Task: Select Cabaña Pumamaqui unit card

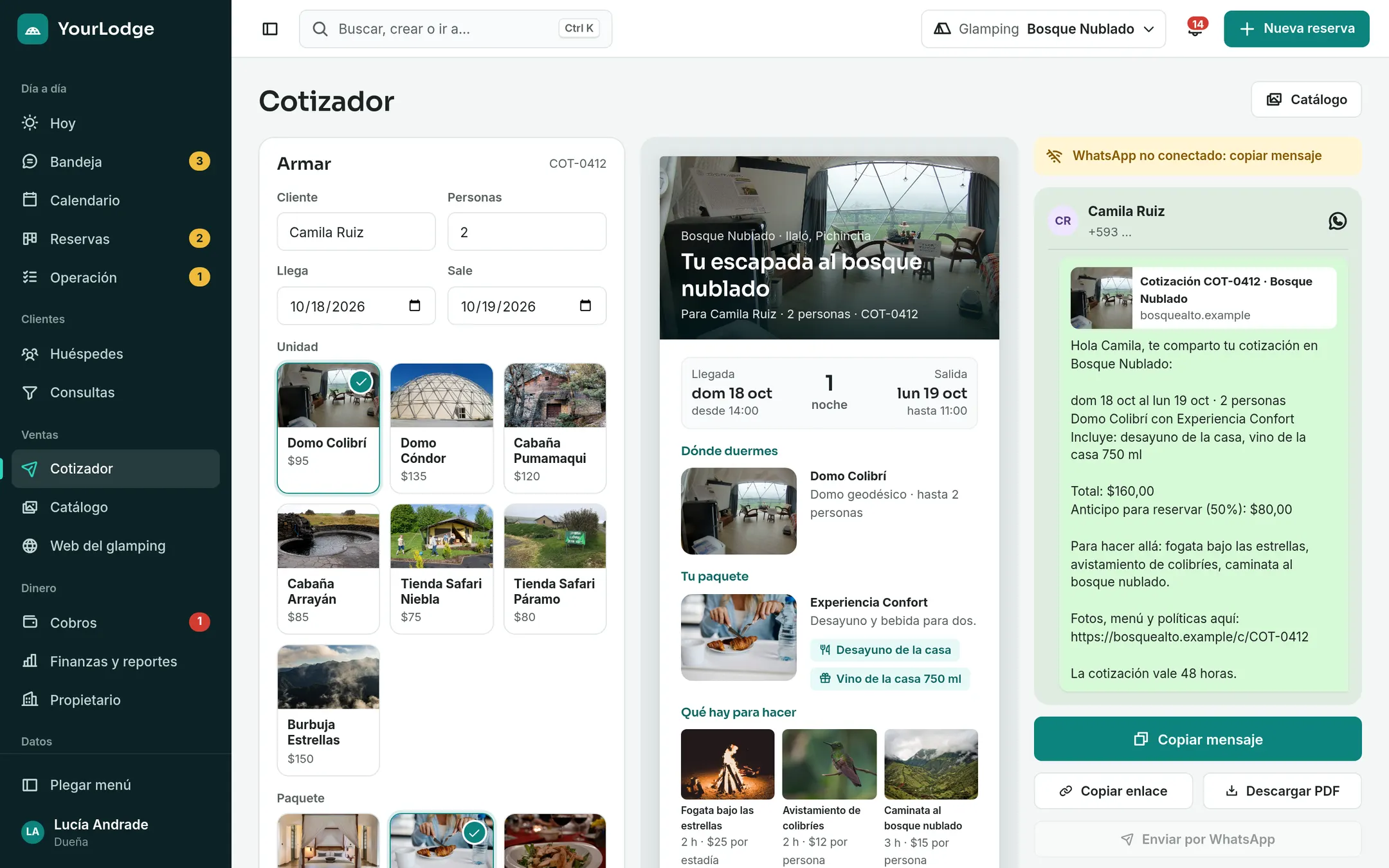Action: tap(555, 428)
